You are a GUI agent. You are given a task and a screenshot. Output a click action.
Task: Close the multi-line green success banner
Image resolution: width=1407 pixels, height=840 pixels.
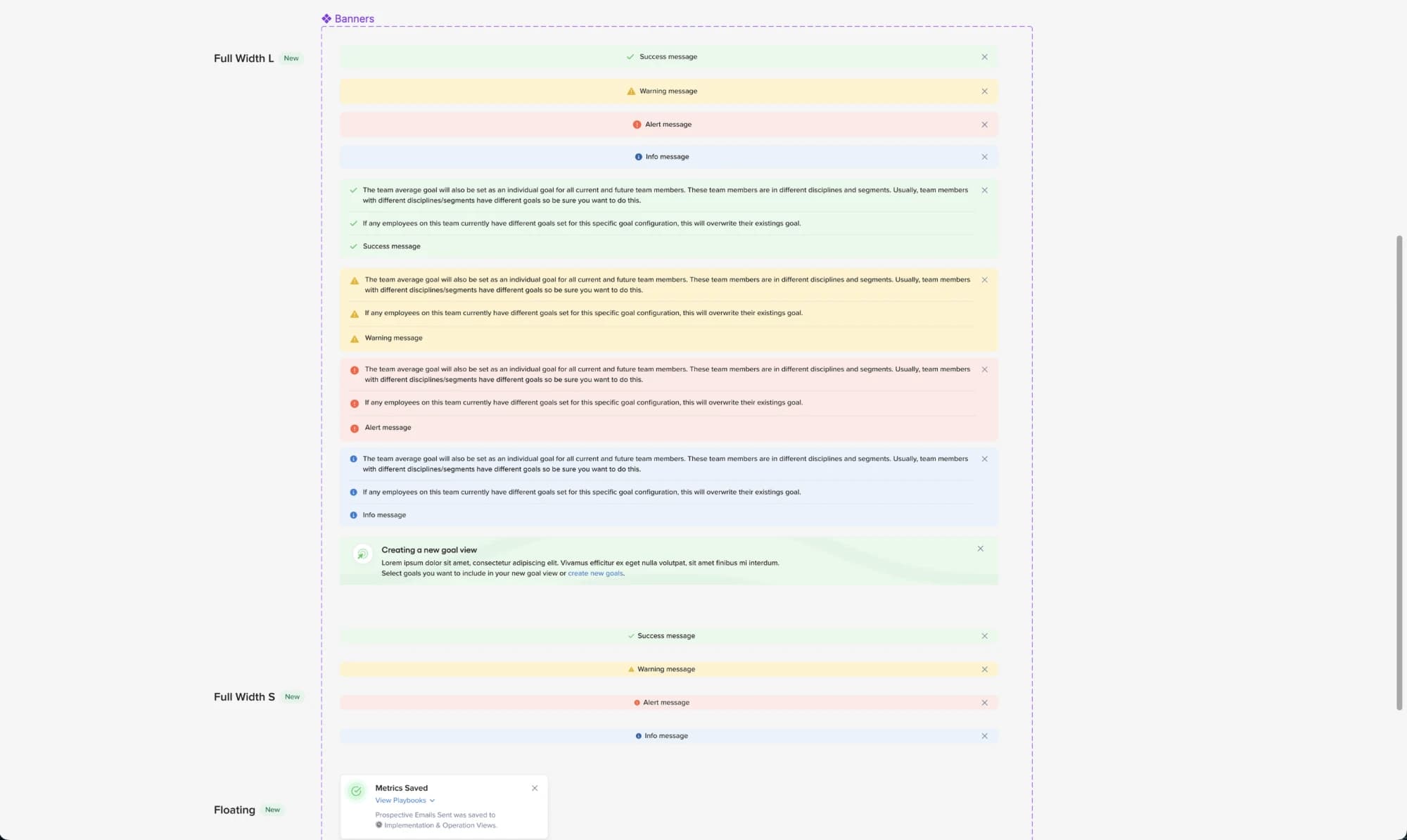click(984, 190)
